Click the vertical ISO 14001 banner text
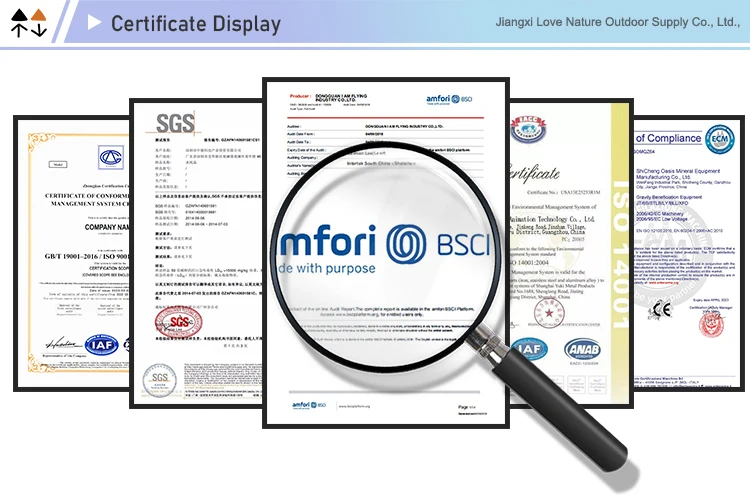 [620, 253]
